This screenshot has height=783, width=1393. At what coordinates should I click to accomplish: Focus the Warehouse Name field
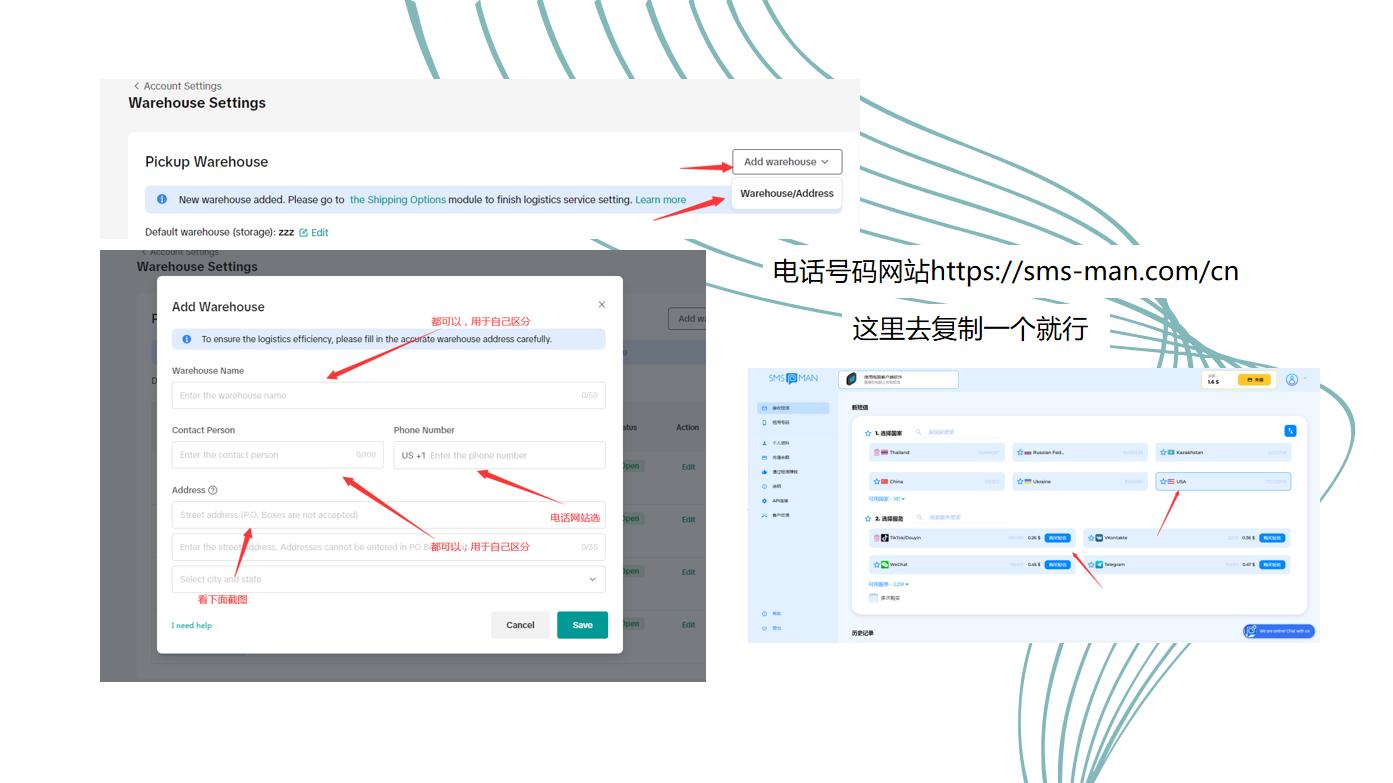[x=388, y=395]
